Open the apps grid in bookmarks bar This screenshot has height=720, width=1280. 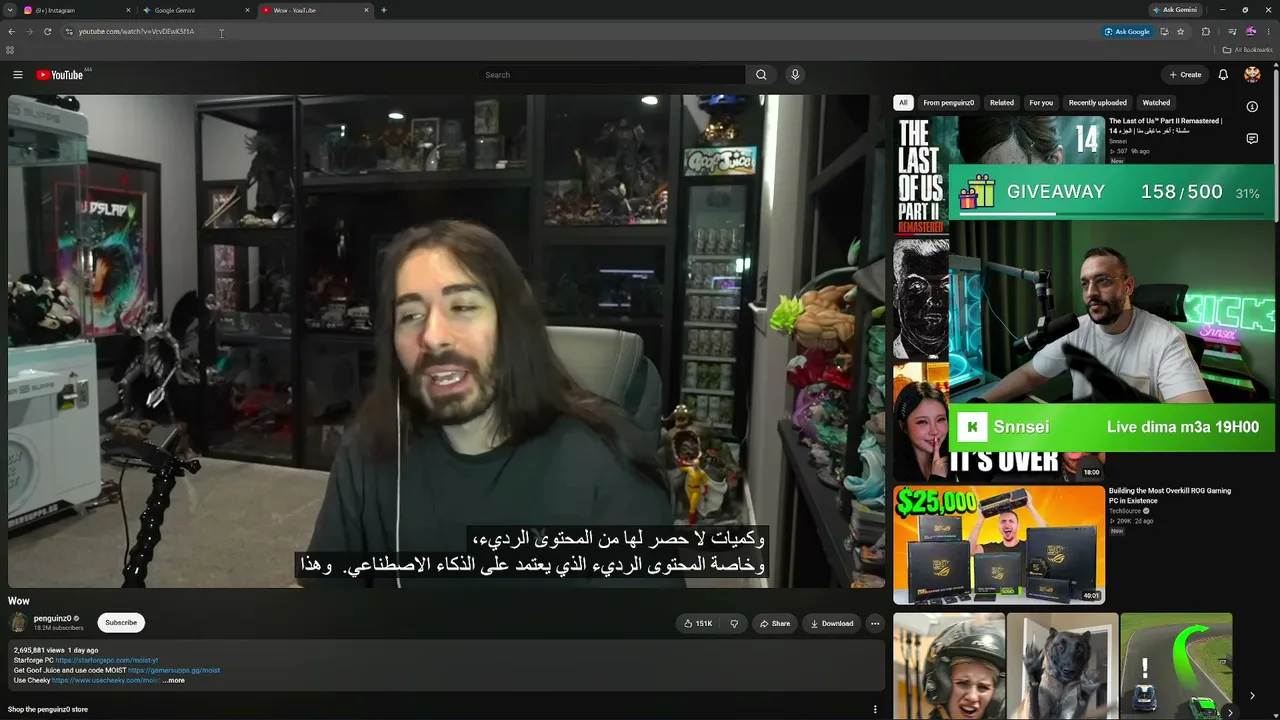click(10, 50)
